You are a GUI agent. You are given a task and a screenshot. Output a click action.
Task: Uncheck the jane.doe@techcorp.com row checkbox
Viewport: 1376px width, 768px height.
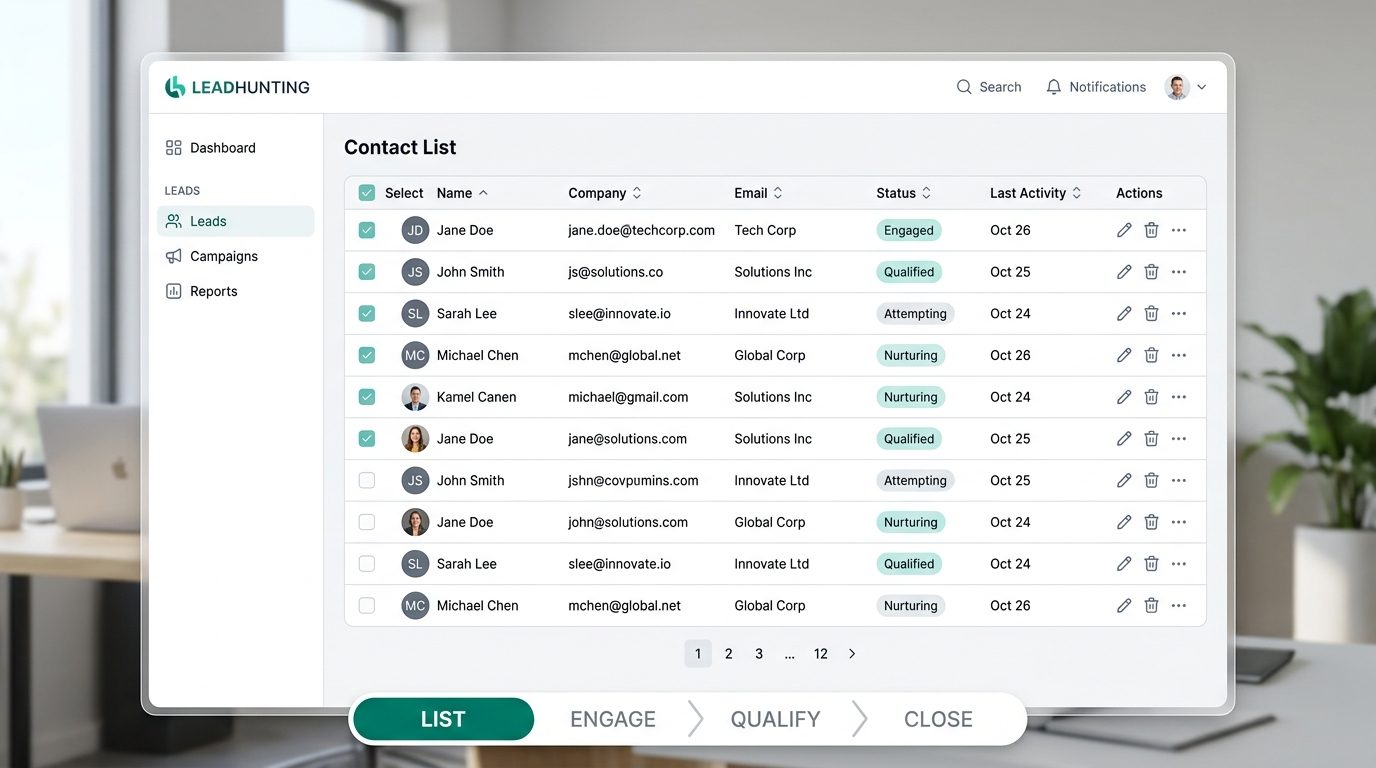[x=367, y=230]
